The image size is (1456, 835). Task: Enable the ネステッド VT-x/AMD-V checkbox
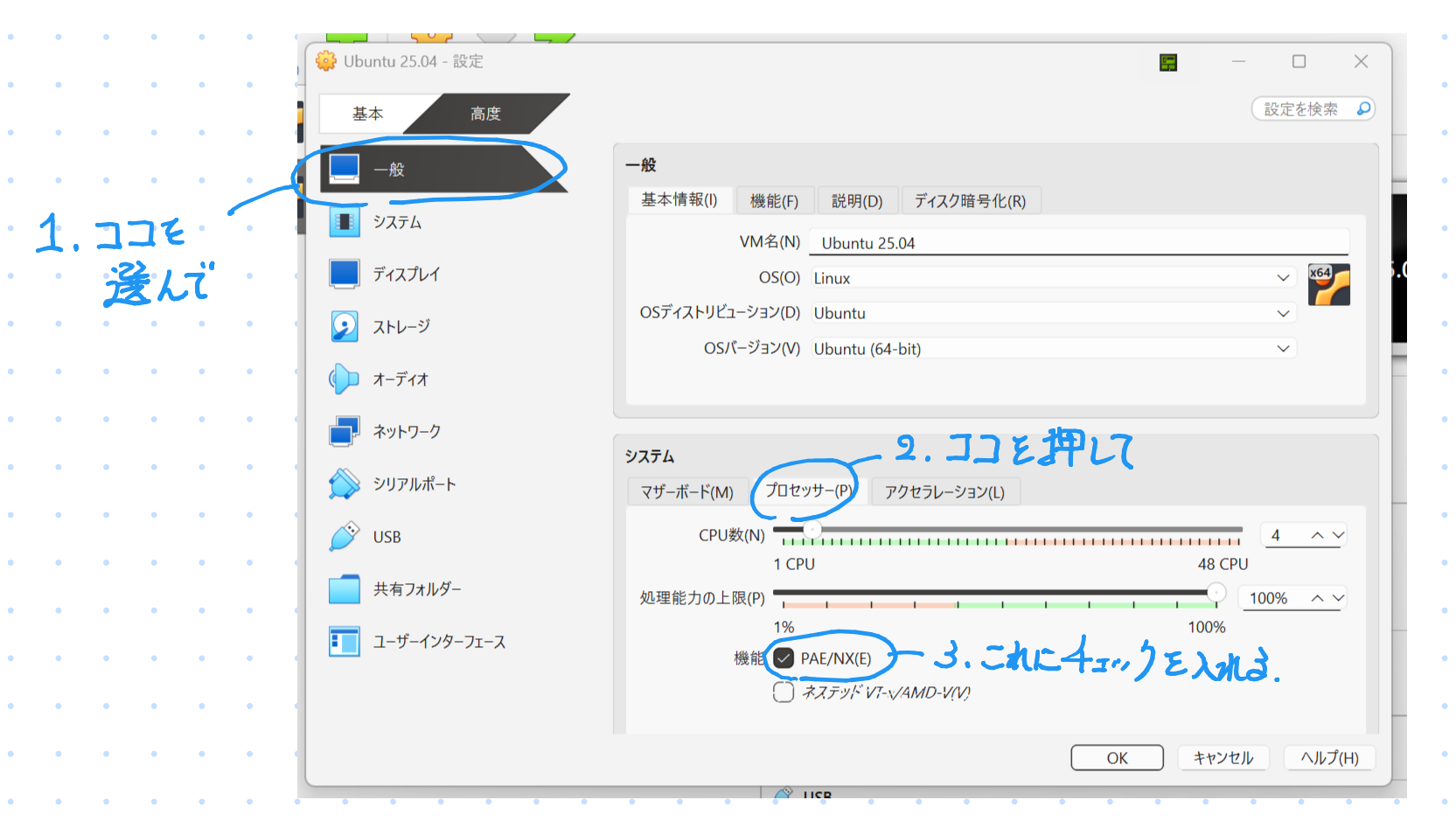click(784, 692)
